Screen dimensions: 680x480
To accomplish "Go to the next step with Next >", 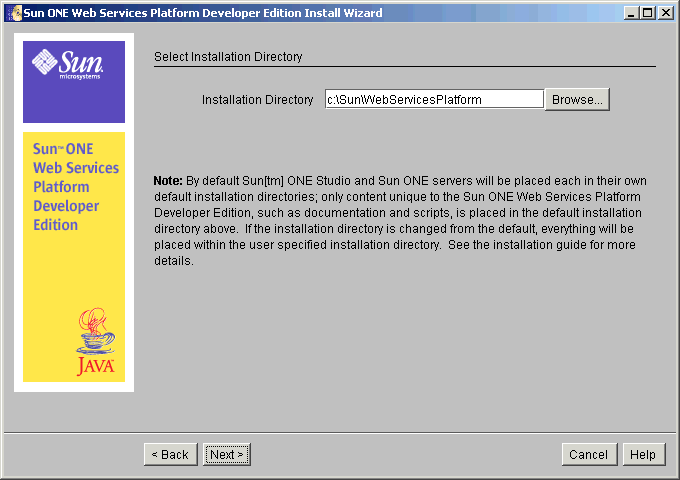I will (227, 454).
